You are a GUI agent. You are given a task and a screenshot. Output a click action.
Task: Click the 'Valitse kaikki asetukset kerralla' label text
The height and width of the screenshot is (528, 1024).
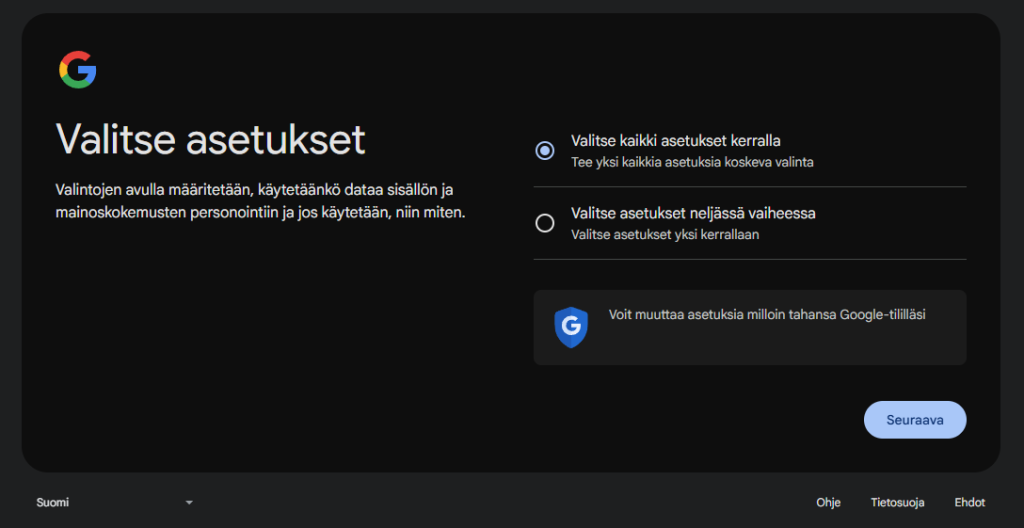[x=675, y=140]
